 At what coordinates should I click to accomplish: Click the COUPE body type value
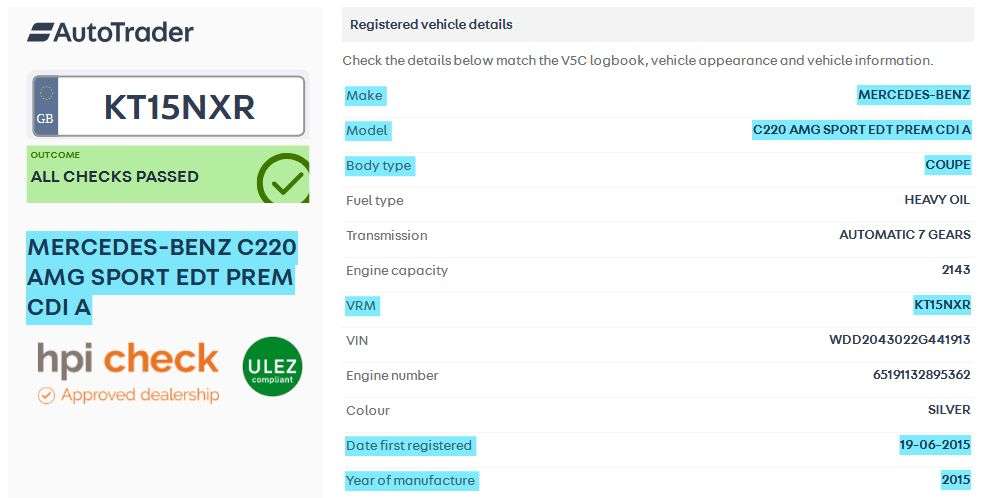[x=947, y=165]
